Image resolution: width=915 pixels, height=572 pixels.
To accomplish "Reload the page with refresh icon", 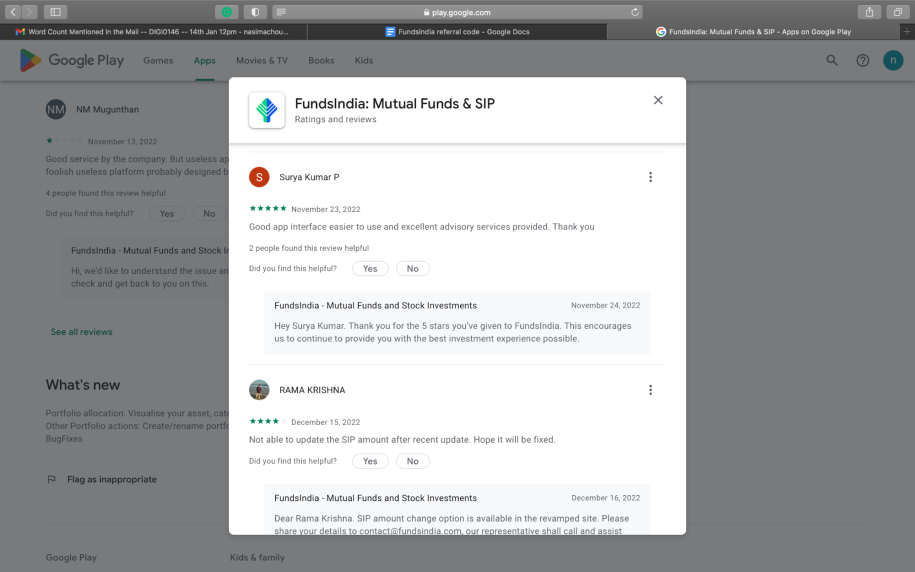I will [x=635, y=12].
